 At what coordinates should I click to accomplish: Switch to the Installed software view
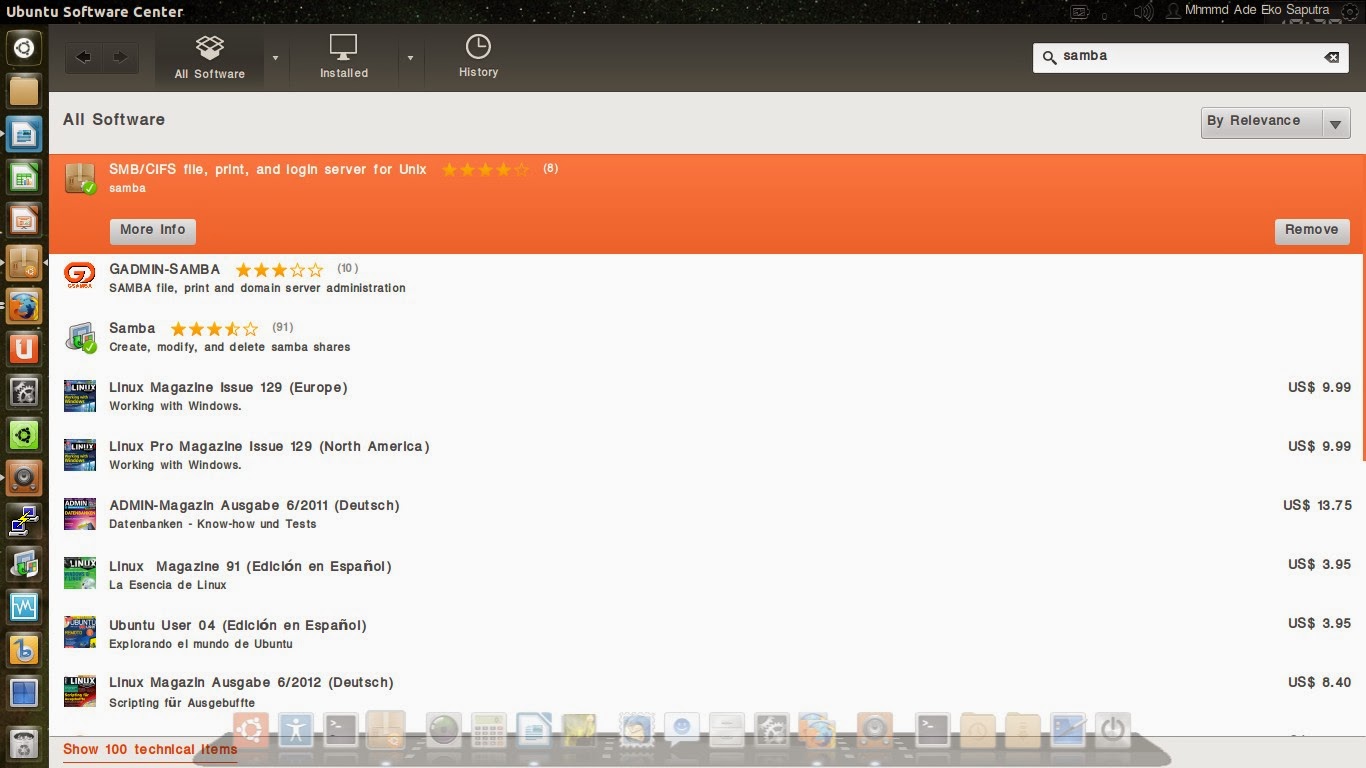point(344,58)
